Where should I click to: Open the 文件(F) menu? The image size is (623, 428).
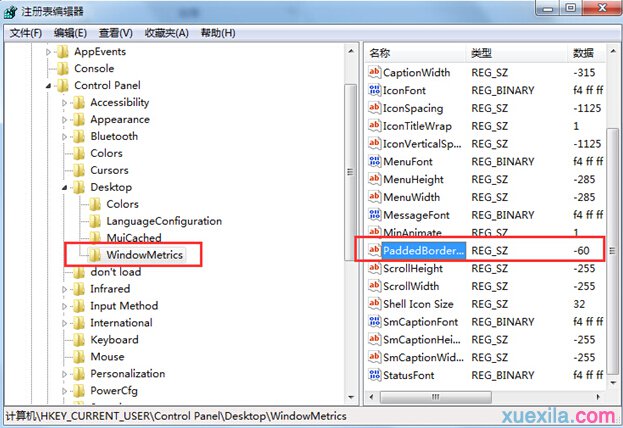(x=26, y=33)
